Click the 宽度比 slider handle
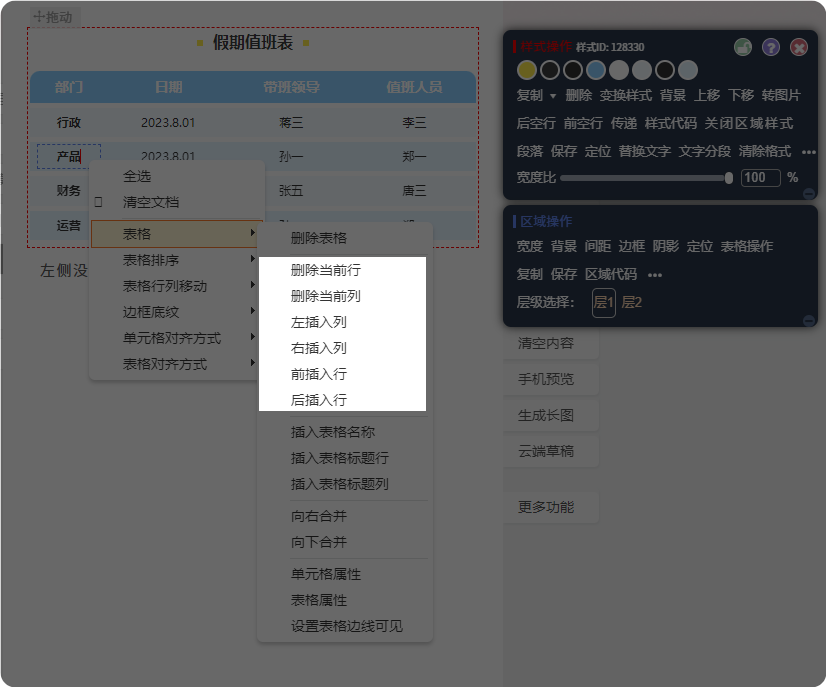The image size is (826, 687). point(729,178)
